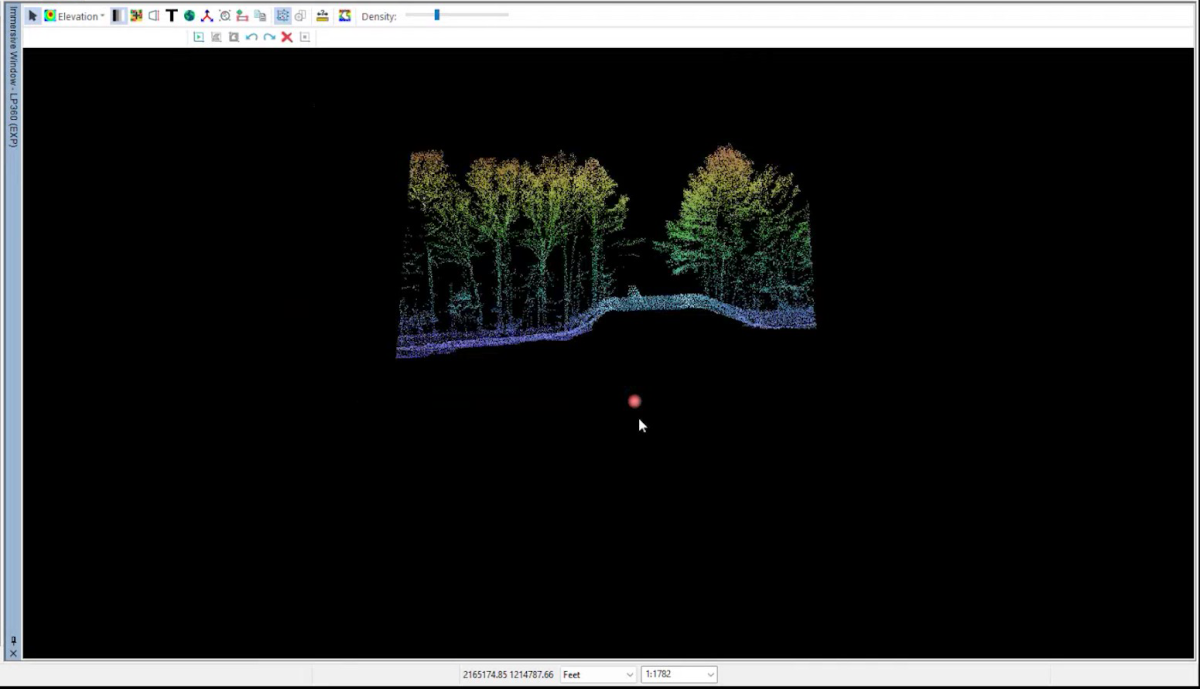Click the red X delete icon
The height and width of the screenshot is (689, 1200).
[287, 37]
